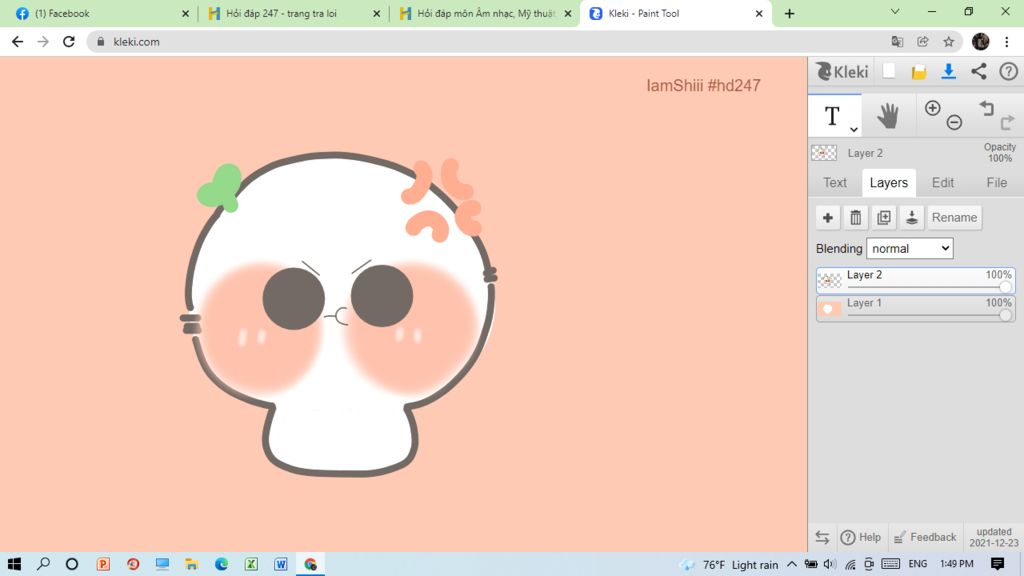1024x576 pixels.
Task: Adjust the Layer 2 opacity slider
Action: click(x=1005, y=287)
